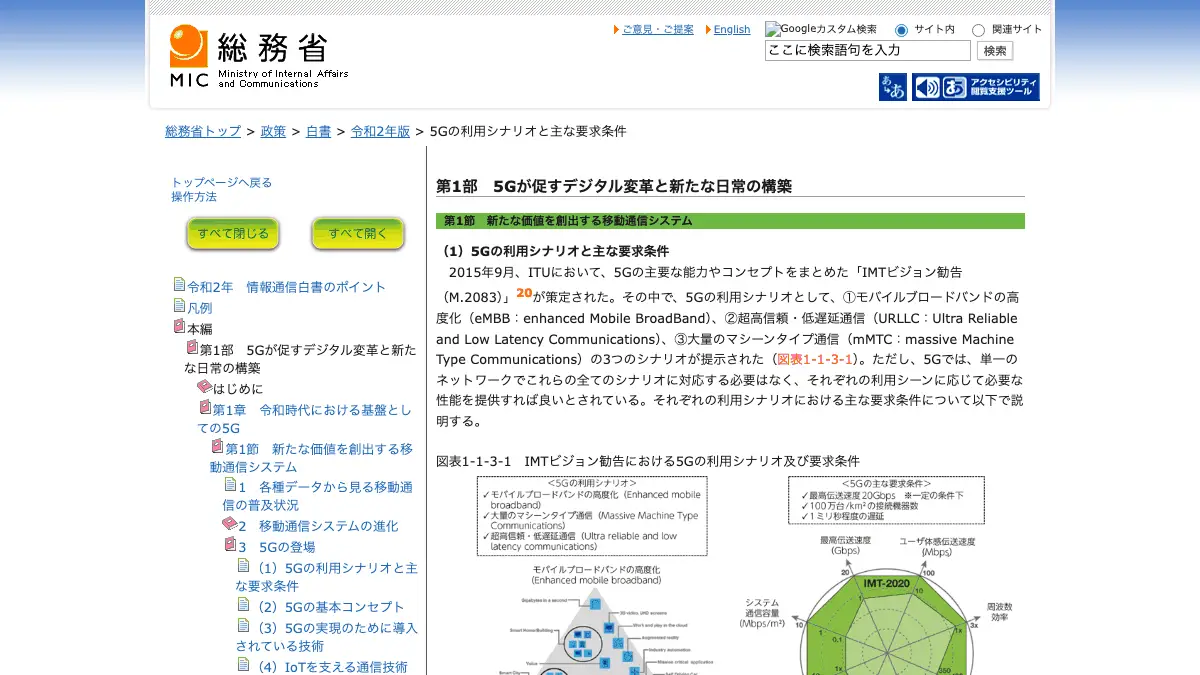Expand the はじめに book icon

(204, 387)
